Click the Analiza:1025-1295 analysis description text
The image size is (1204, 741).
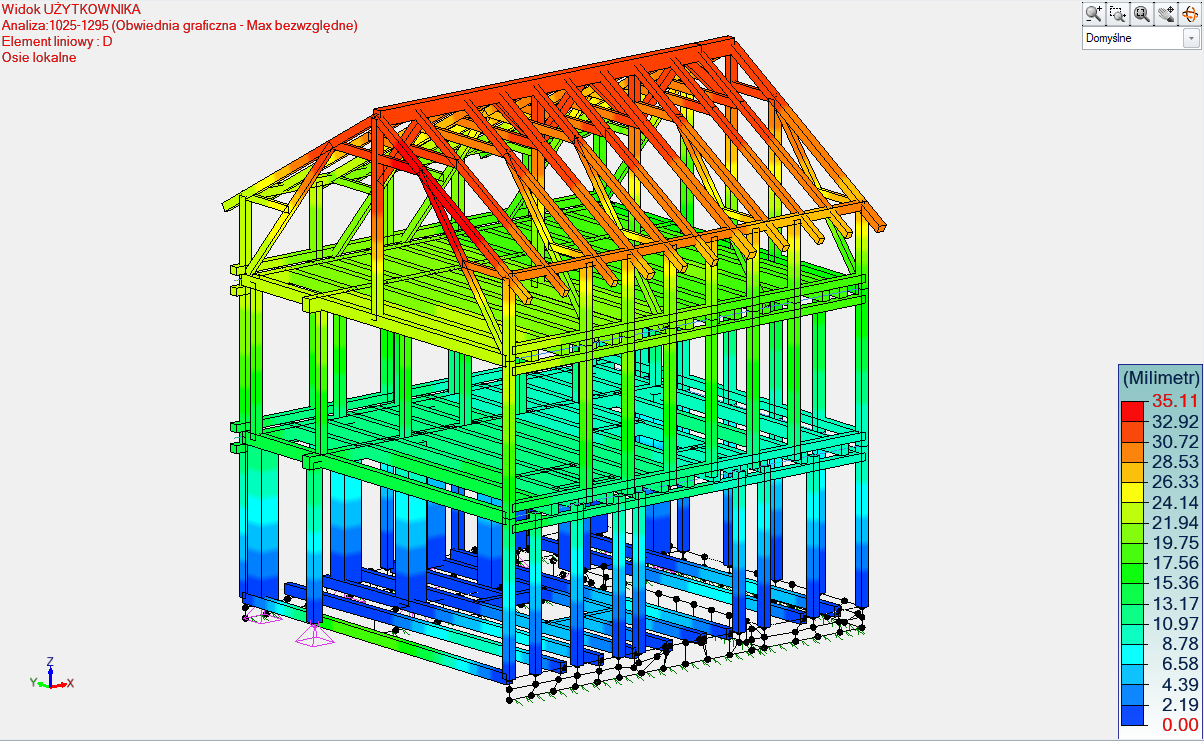(179, 25)
